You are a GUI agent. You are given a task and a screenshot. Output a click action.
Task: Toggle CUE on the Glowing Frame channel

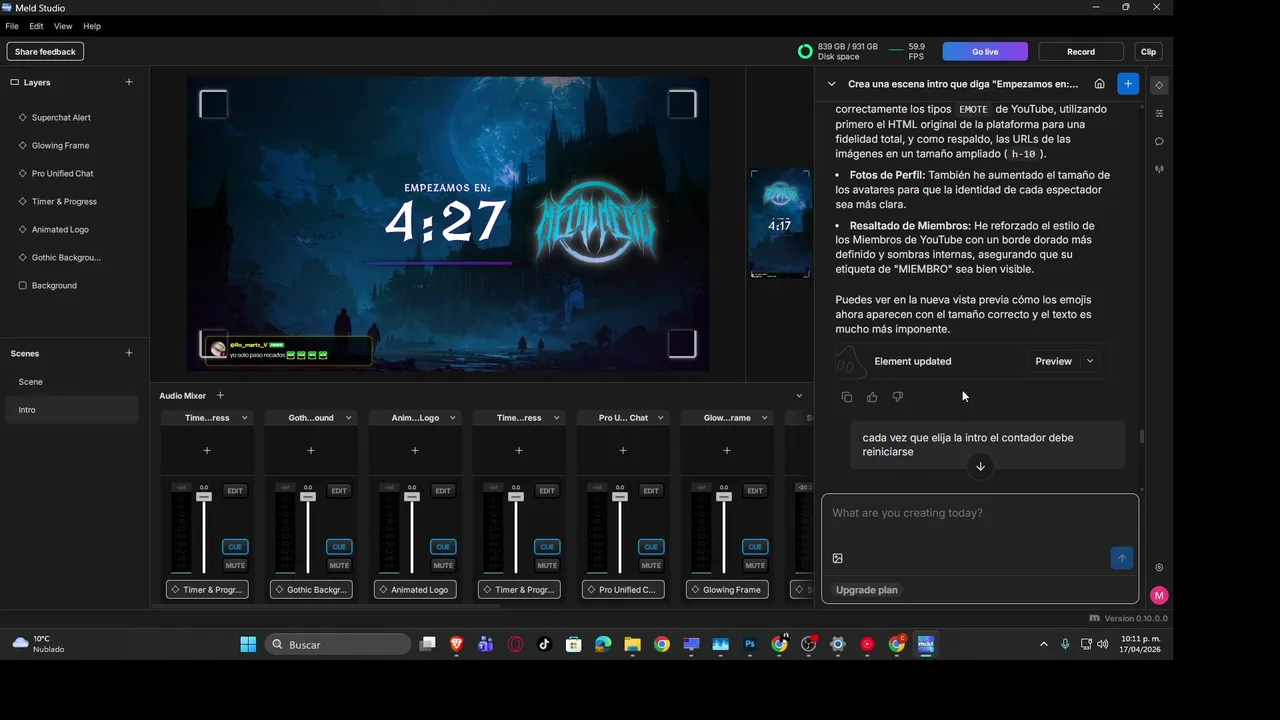(x=755, y=547)
